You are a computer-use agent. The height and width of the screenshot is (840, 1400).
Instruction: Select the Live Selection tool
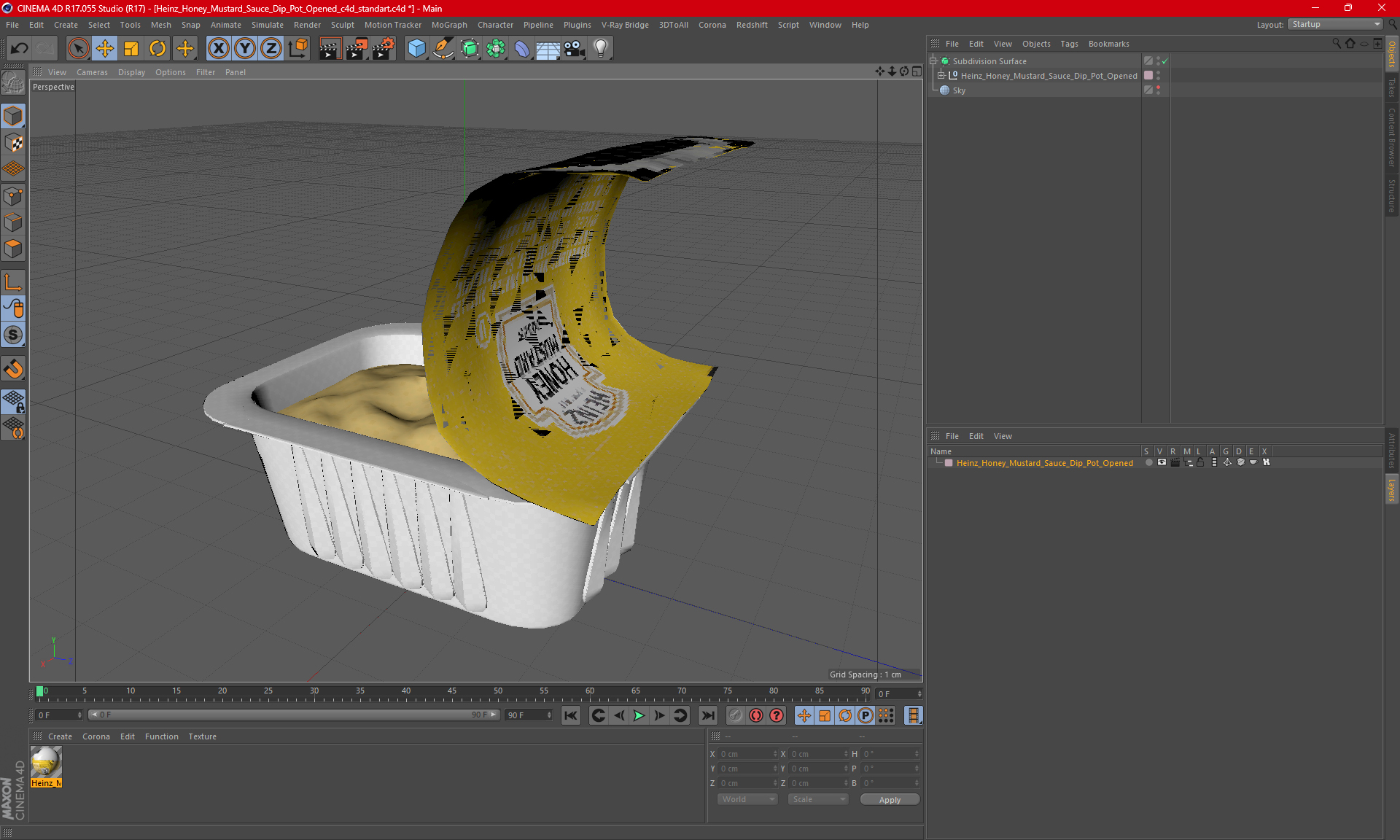78,49
